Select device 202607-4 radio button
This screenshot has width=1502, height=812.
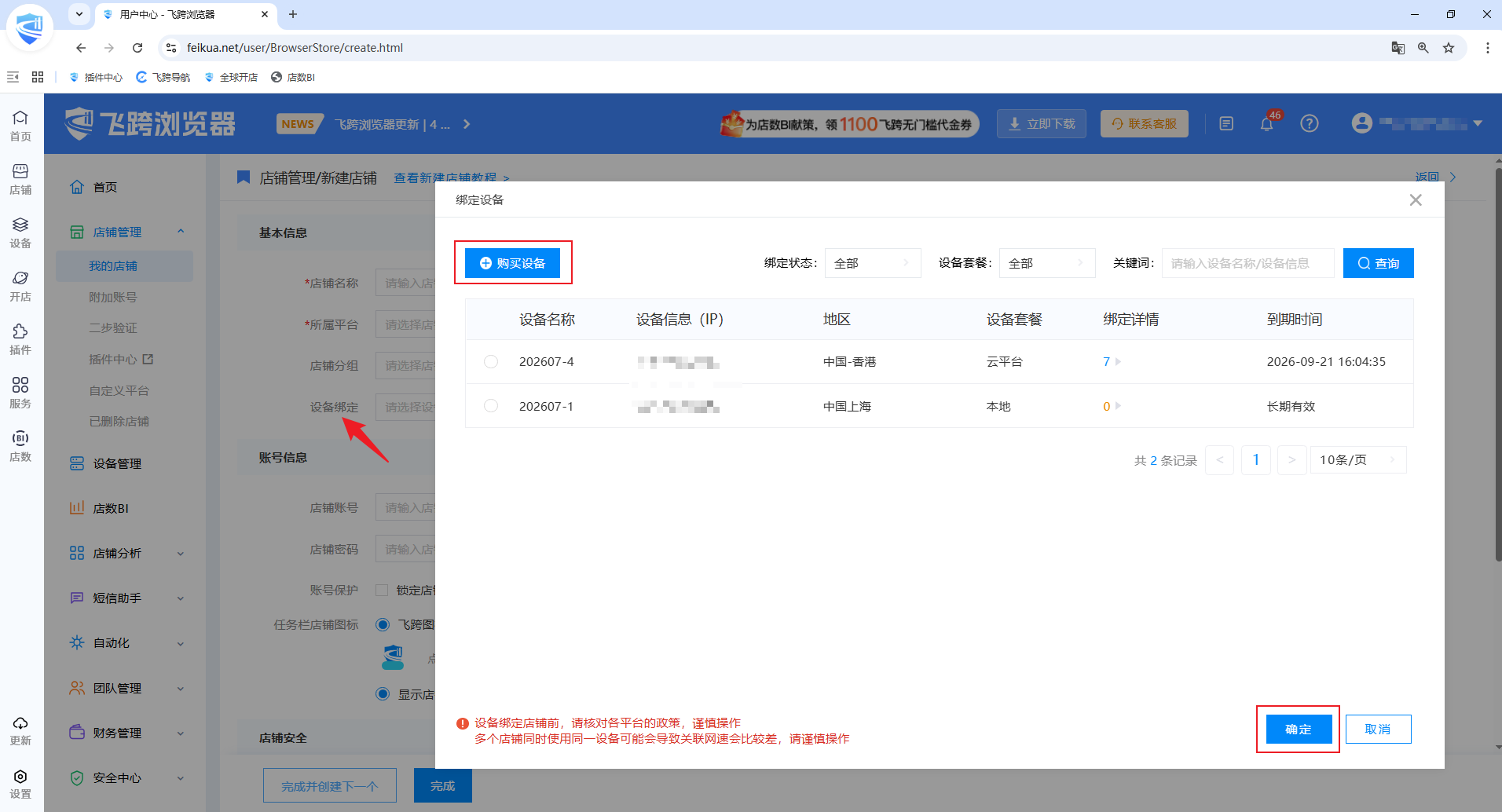point(491,362)
